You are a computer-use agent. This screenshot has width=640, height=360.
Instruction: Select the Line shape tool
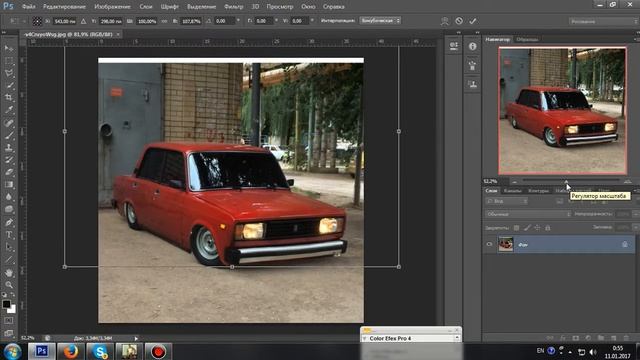(x=9, y=260)
